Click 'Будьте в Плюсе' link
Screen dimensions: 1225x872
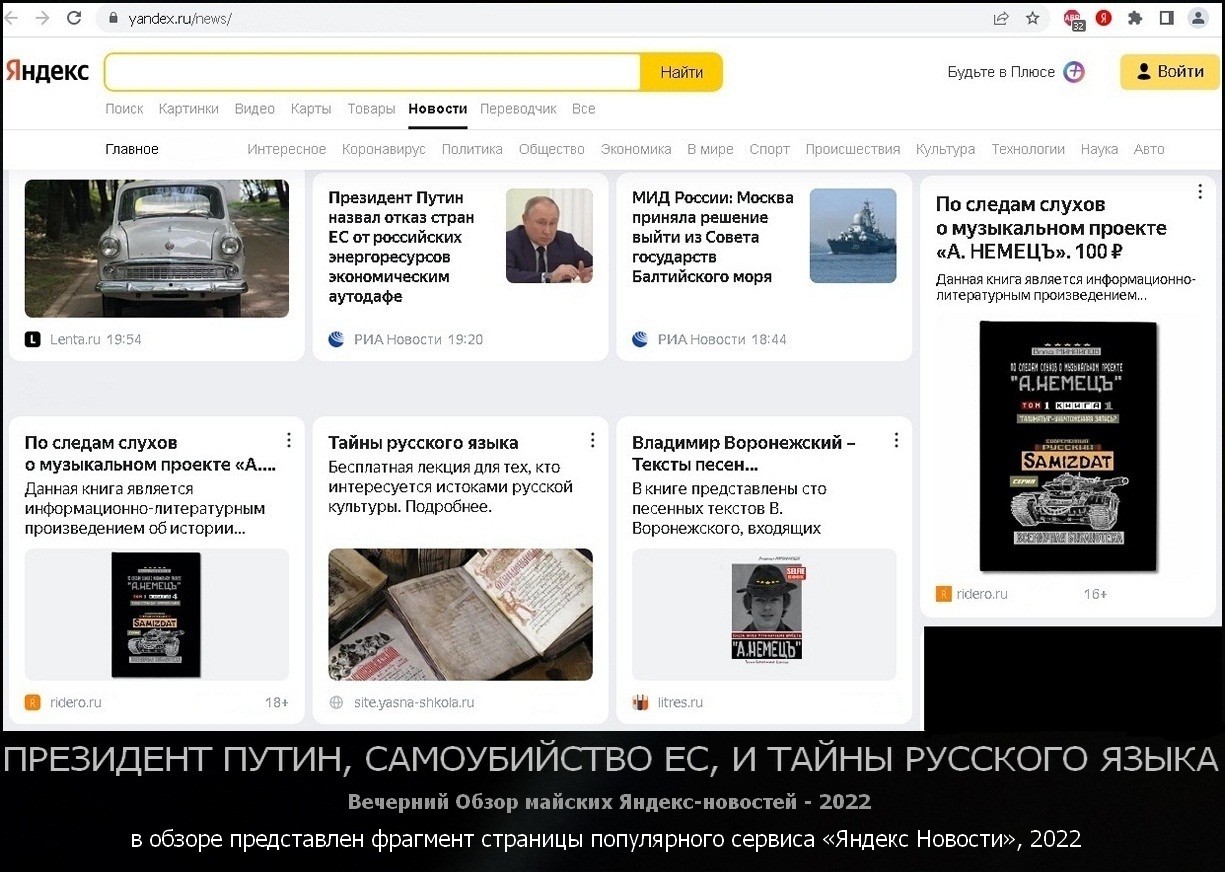tap(1001, 72)
